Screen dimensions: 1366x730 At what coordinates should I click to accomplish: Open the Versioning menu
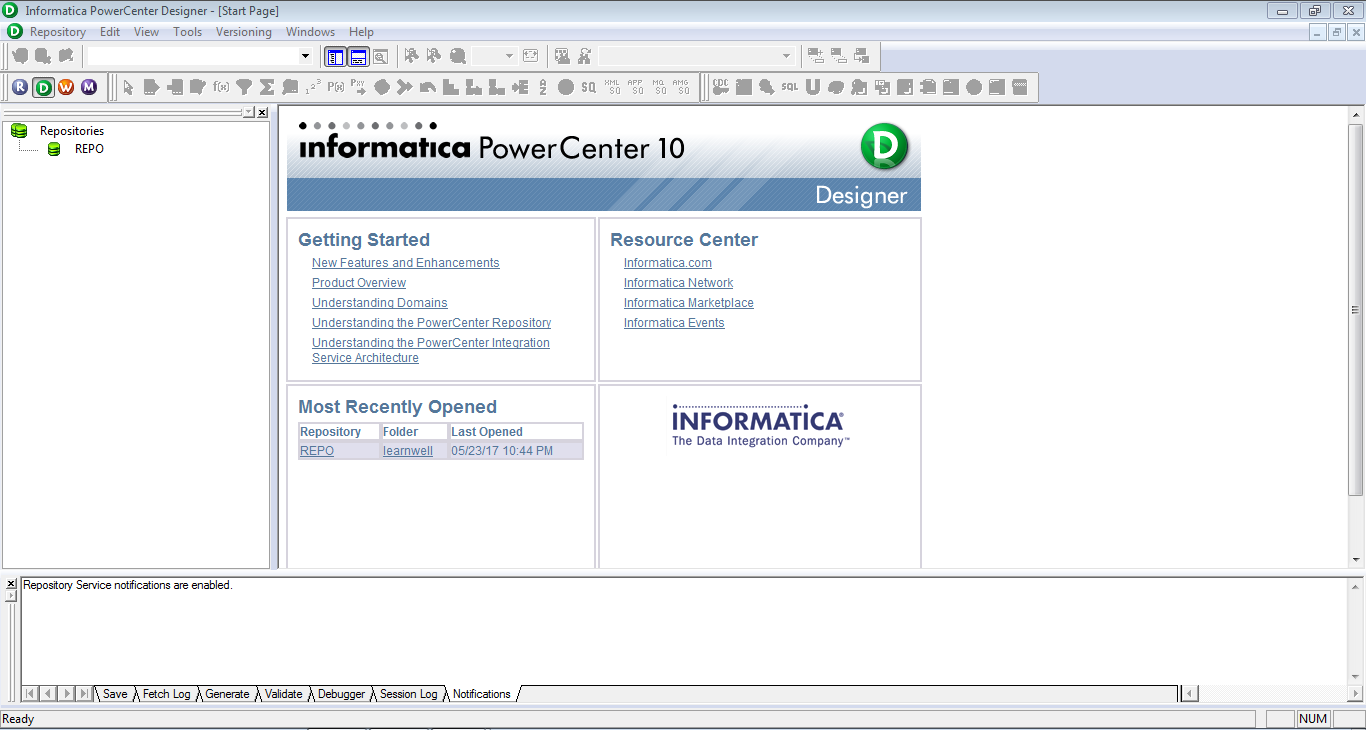coord(244,32)
